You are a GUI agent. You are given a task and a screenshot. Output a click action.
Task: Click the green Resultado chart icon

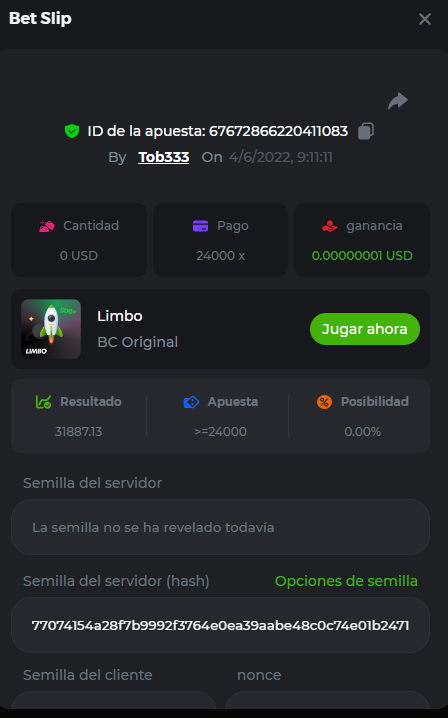[44, 402]
